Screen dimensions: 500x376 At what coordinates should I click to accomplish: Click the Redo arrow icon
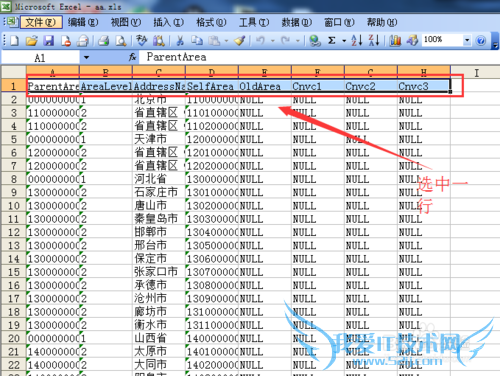285,41
